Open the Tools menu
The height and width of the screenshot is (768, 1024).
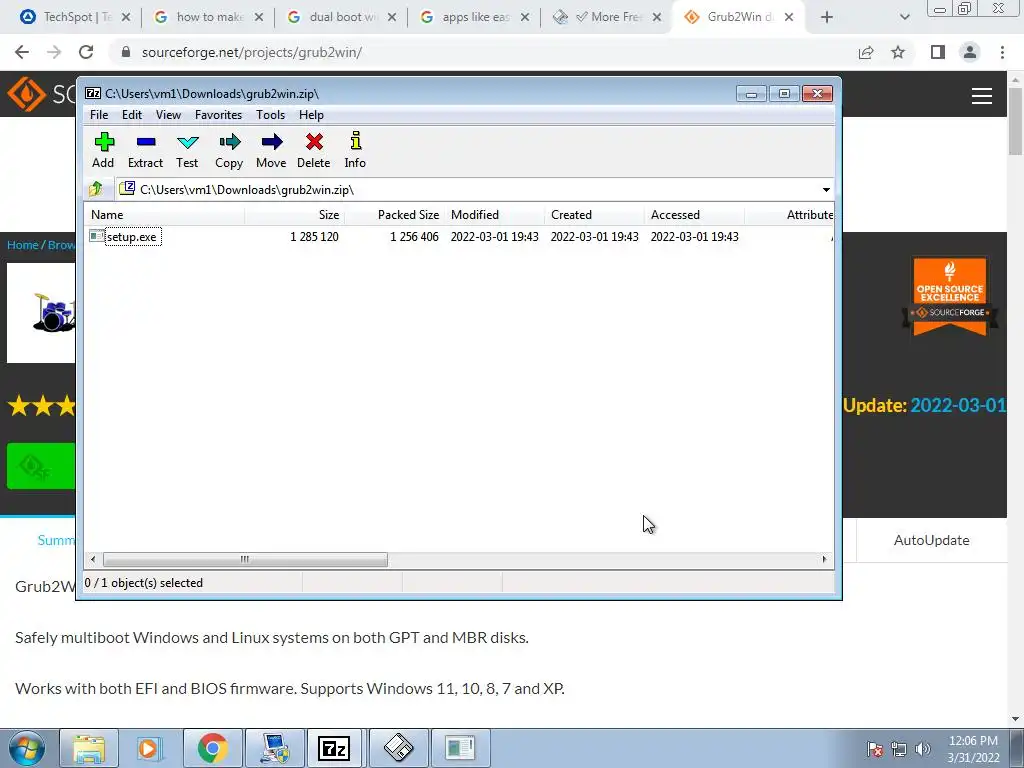(x=270, y=115)
